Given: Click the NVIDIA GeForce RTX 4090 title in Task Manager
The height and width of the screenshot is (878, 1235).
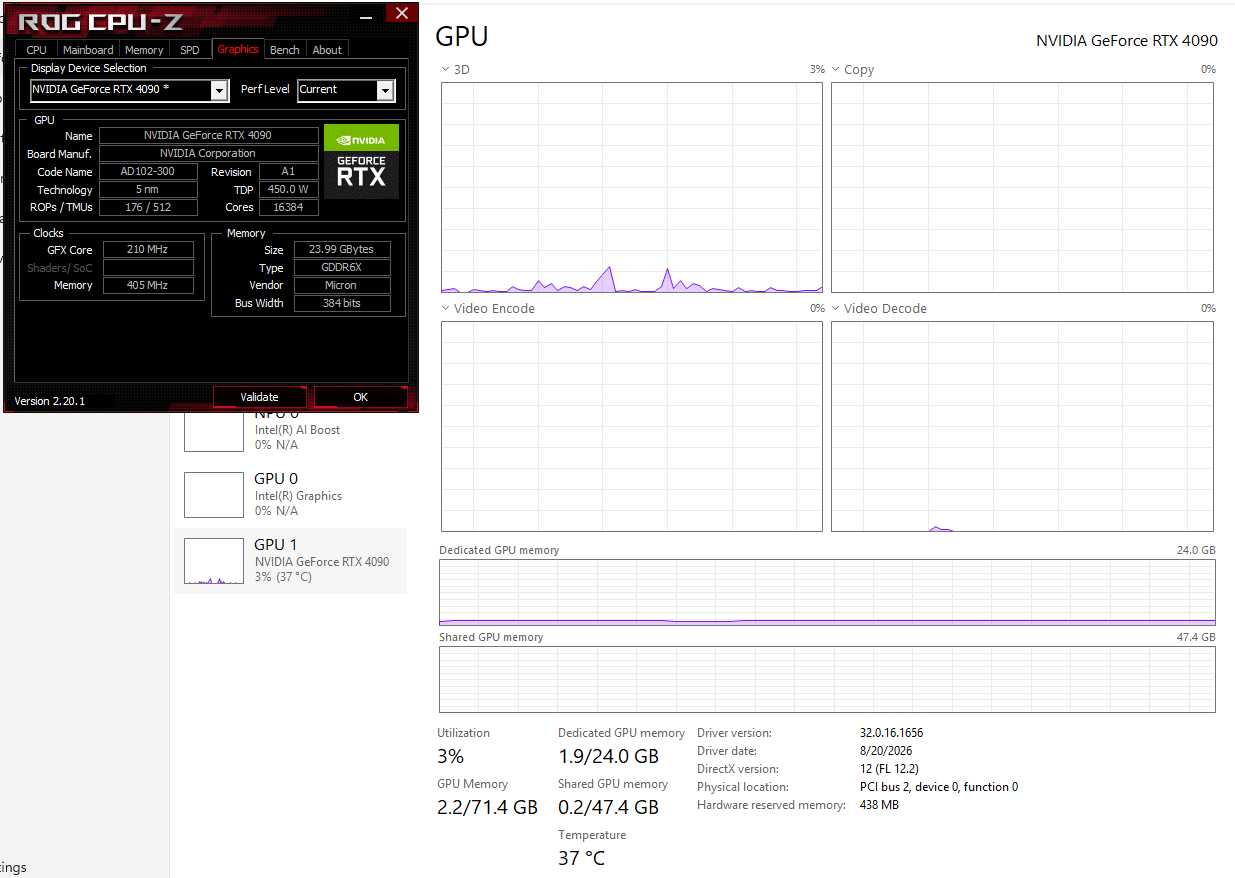Looking at the screenshot, I should (1127, 41).
